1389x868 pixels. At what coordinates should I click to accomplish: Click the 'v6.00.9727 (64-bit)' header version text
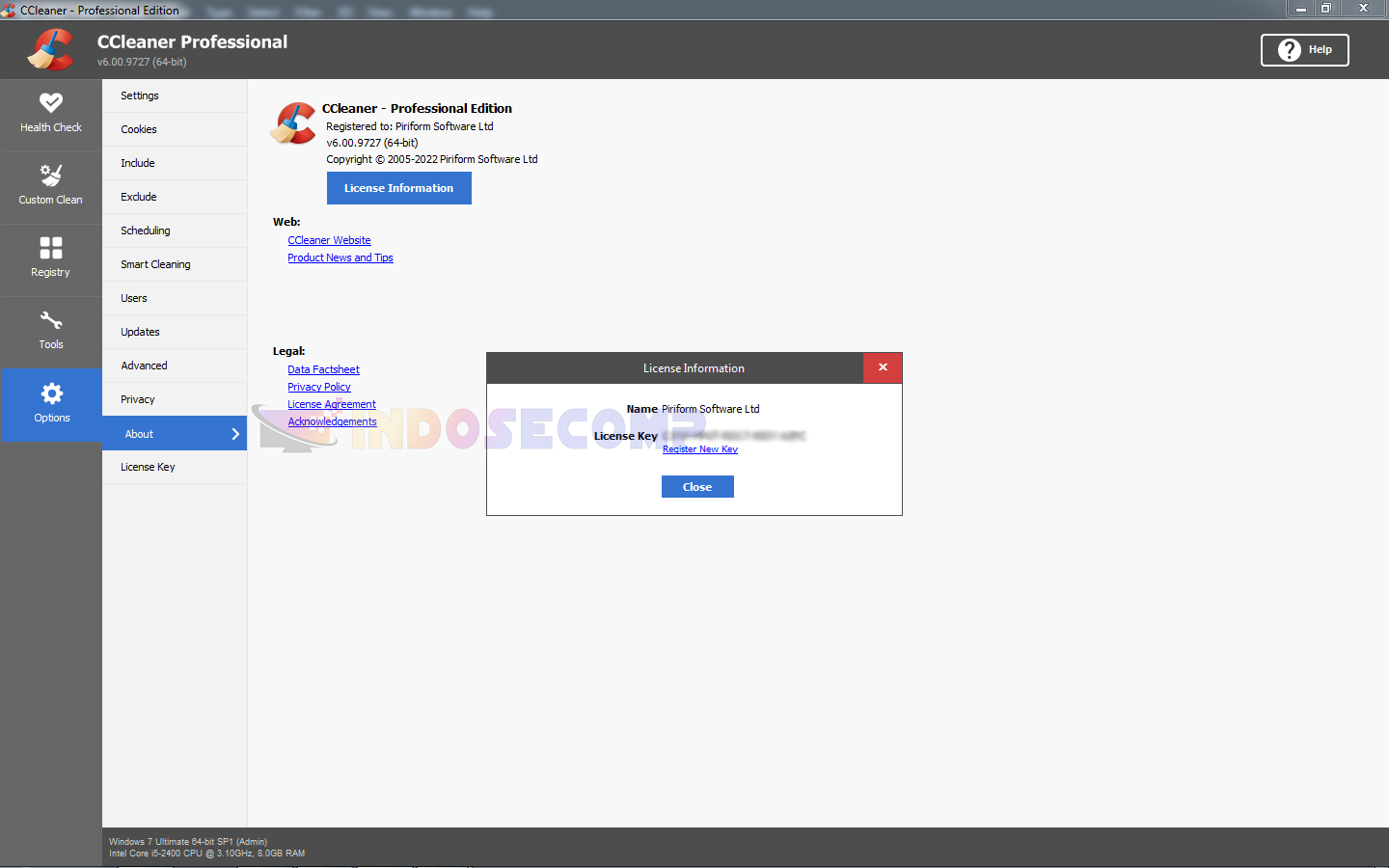pos(142,62)
